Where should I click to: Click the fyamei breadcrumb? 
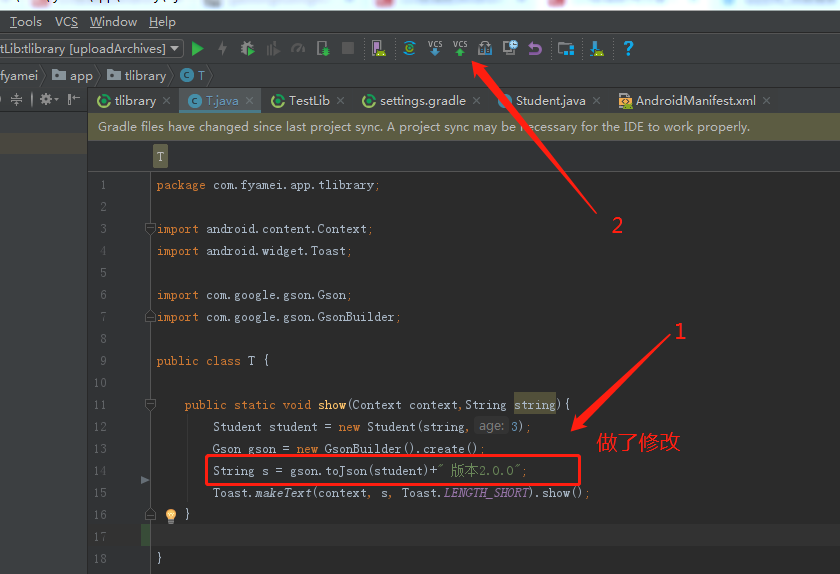click(x=19, y=76)
